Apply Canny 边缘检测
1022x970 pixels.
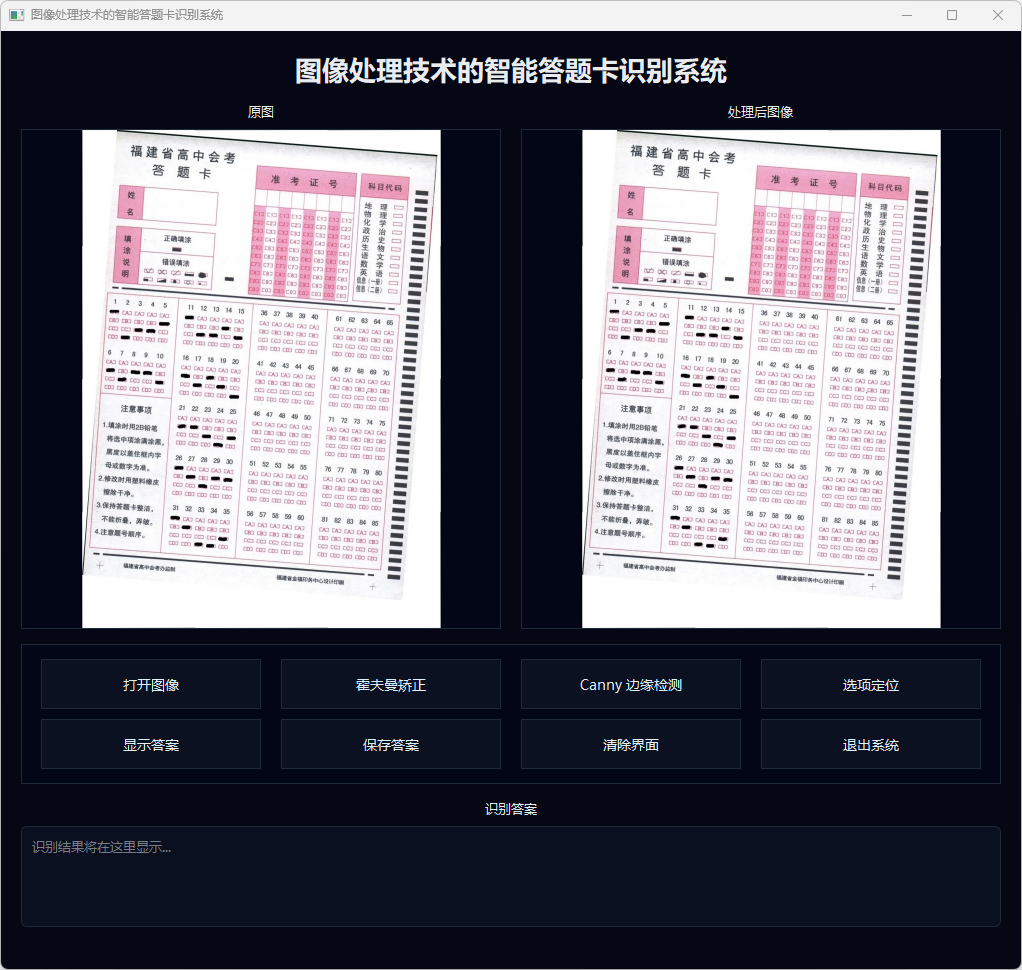click(630, 685)
